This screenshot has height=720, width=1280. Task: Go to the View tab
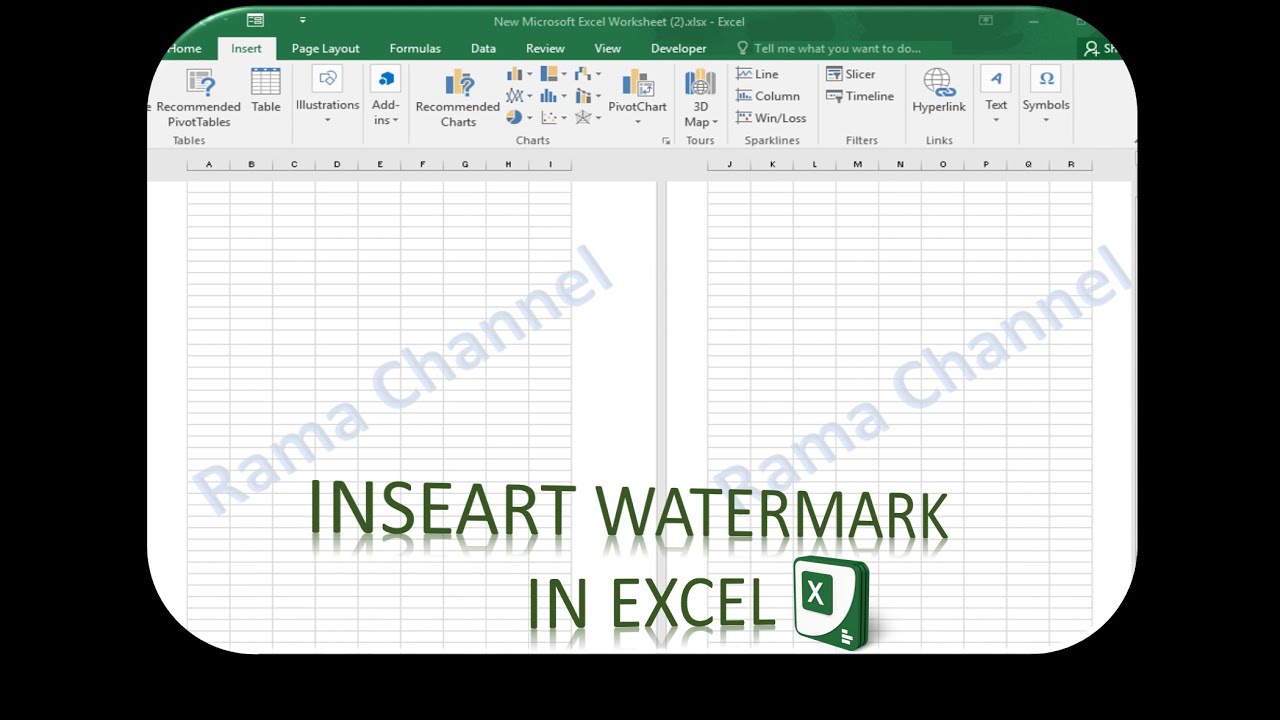click(607, 48)
